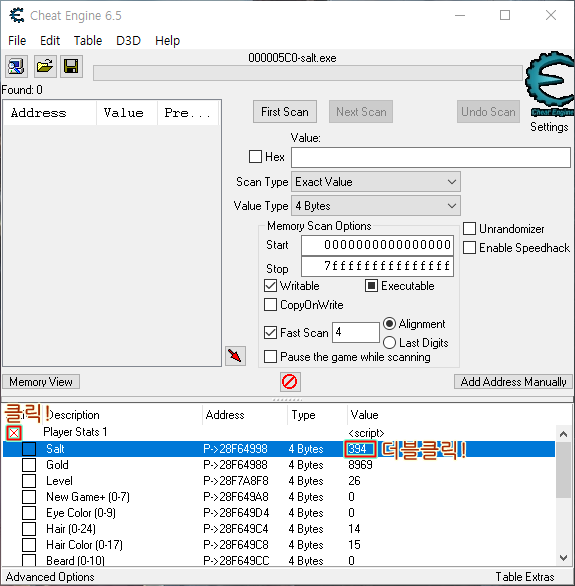This screenshot has width=575, height=586.
Task: Click the Add Address Manually button
Action: tap(513, 382)
